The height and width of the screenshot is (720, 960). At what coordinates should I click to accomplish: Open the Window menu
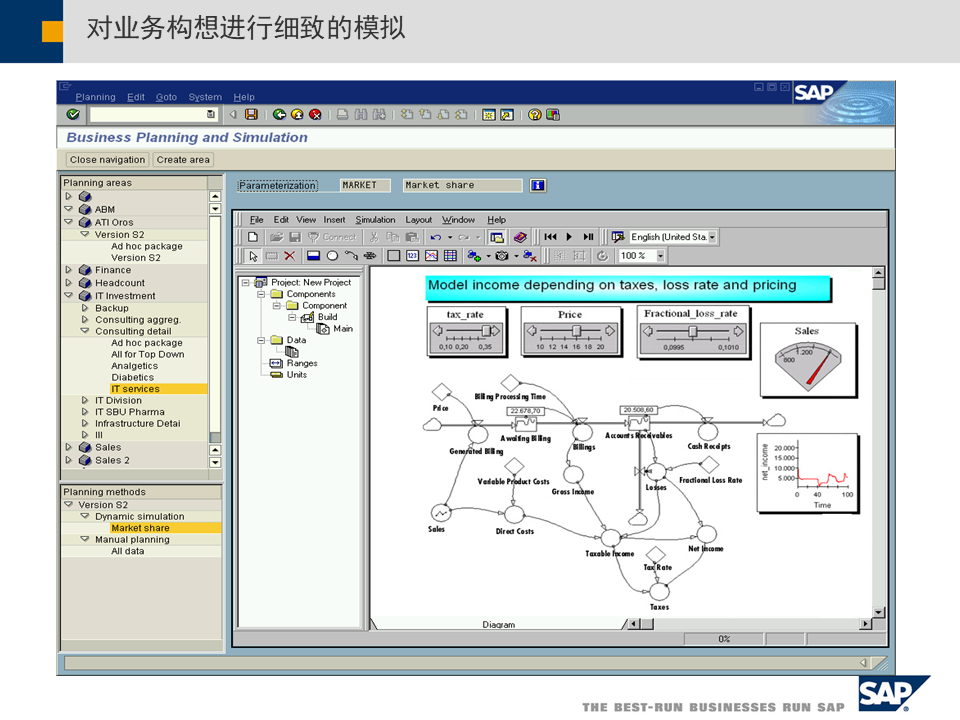tap(459, 220)
